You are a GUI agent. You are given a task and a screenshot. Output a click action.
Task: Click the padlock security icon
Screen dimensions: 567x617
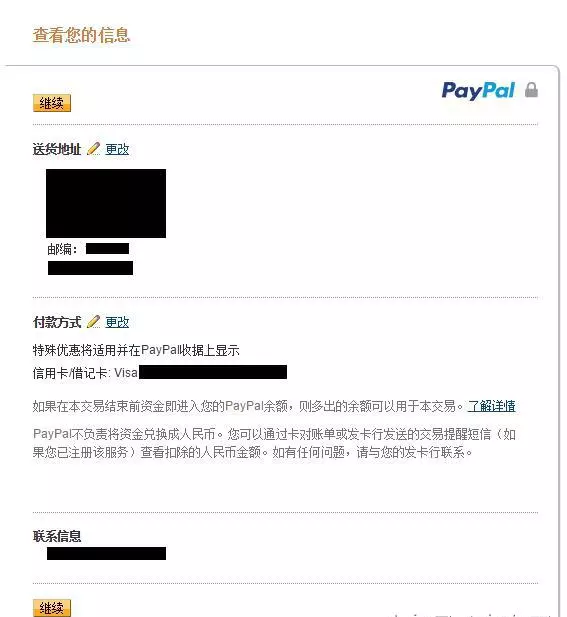pyautogui.click(x=531, y=90)
